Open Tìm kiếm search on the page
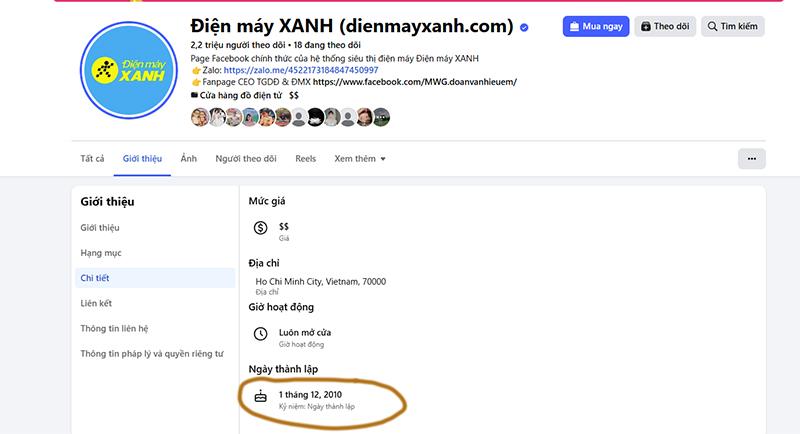The image size is (800, 434). click(x=733, y=27)
